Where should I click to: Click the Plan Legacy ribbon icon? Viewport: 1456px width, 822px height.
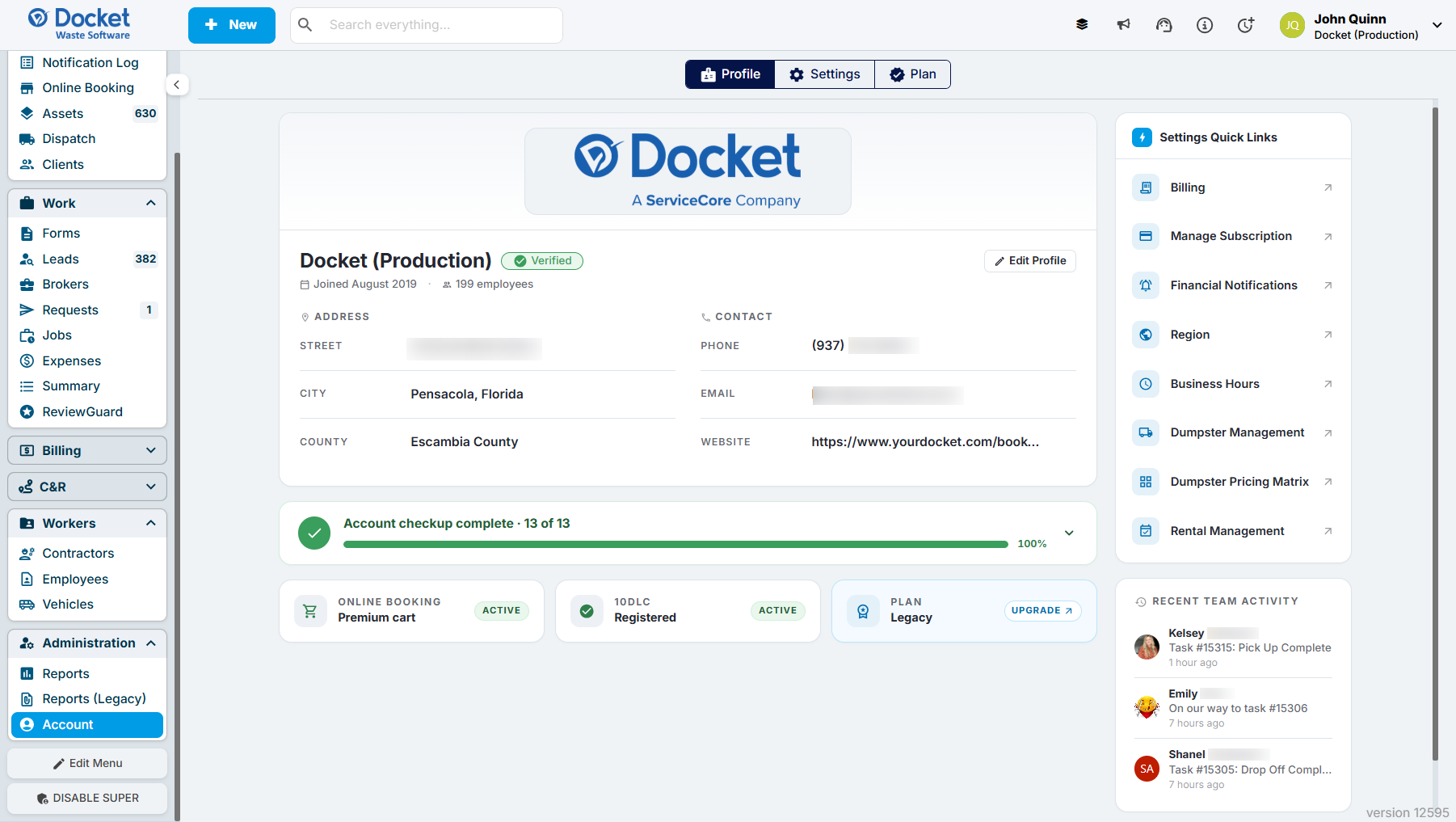(x=863, y=611)
